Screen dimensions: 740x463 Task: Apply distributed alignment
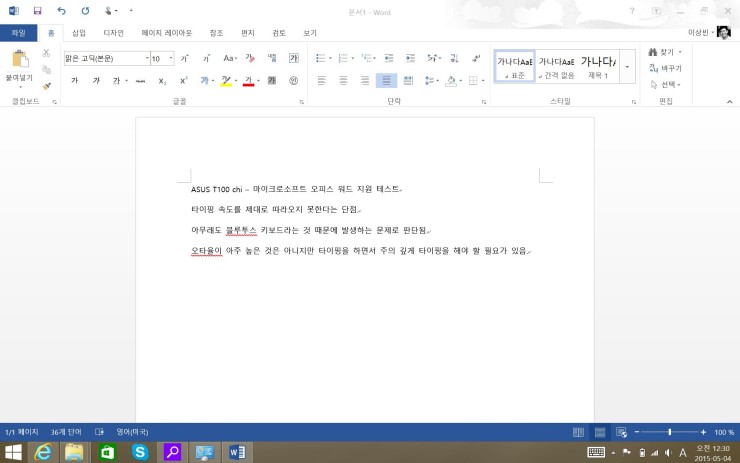408,81
